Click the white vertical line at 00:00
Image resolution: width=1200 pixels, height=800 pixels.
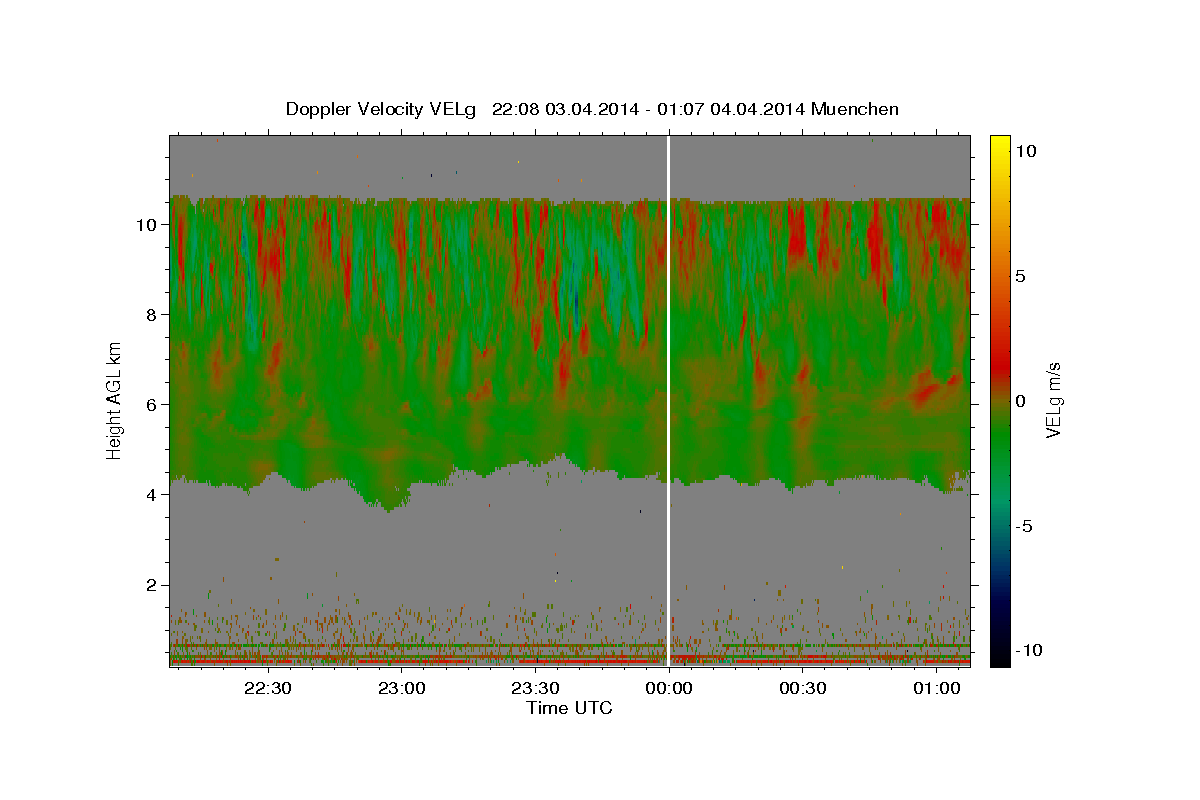click(668, 400)
